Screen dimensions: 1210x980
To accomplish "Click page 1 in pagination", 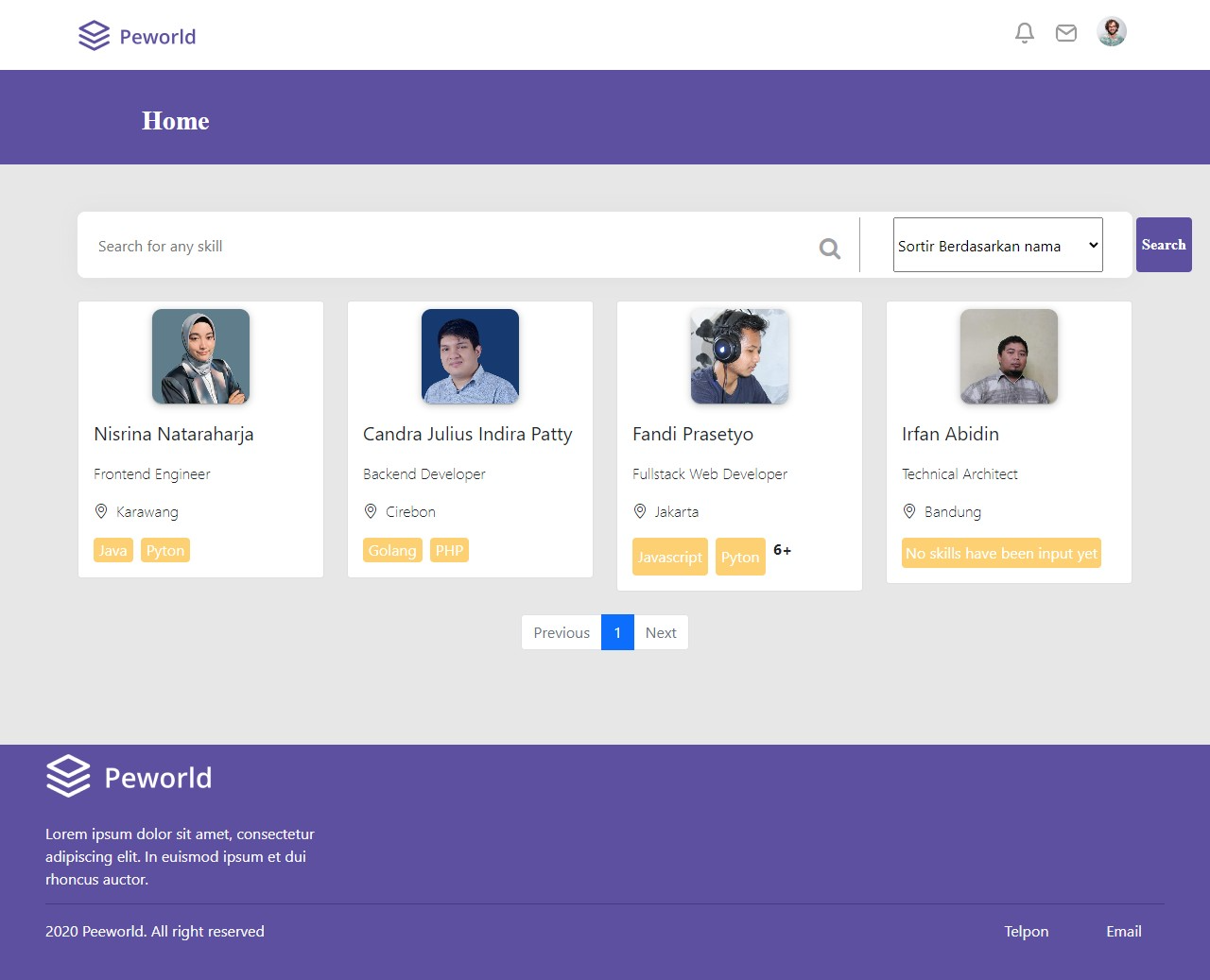I will (x=617, y=632).
